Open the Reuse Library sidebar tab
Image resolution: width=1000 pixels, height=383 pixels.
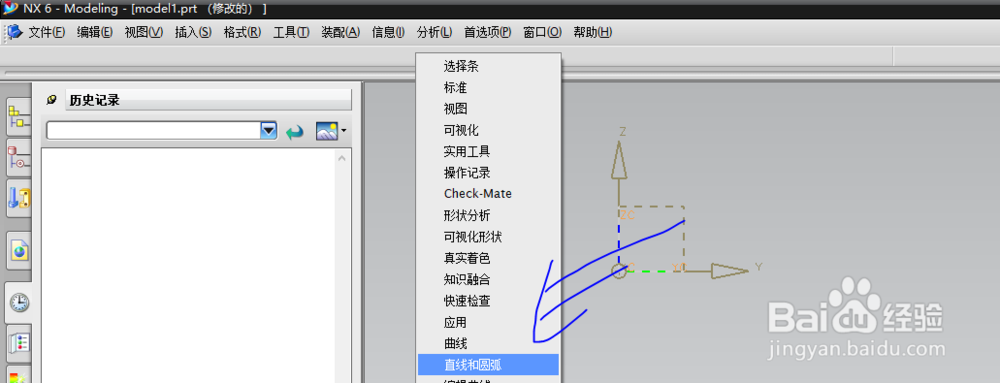click(18, 198)
